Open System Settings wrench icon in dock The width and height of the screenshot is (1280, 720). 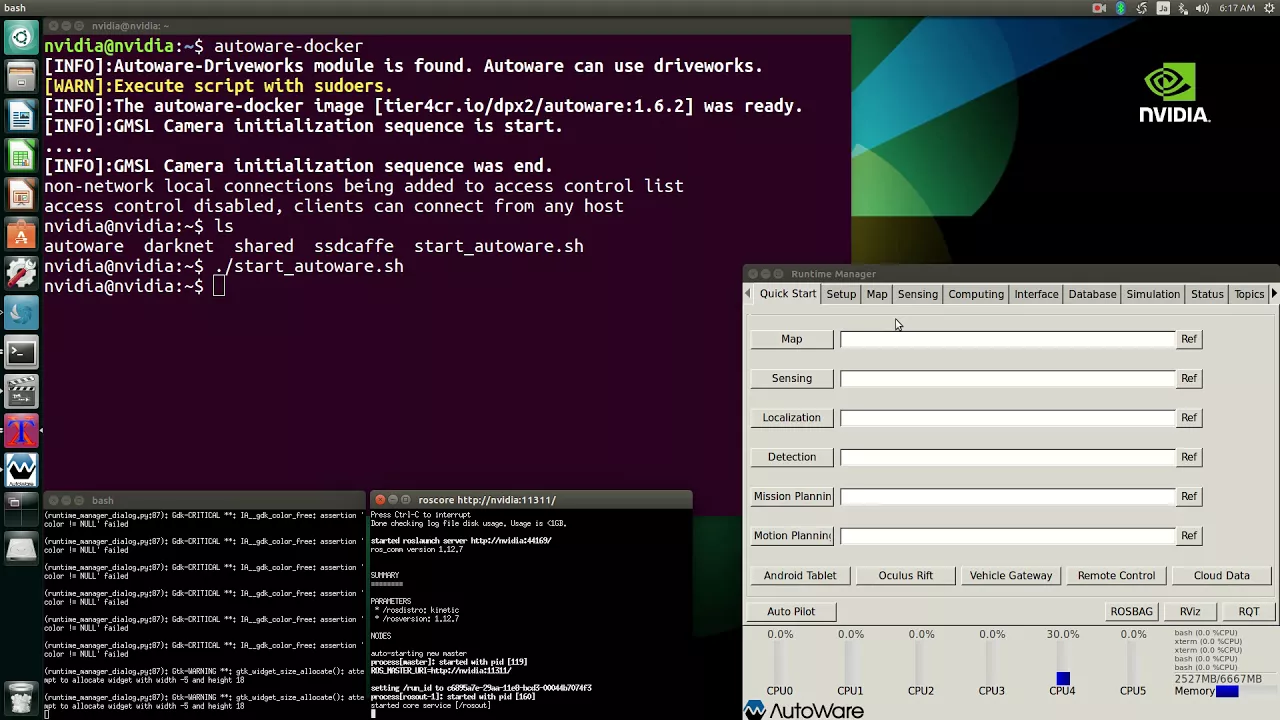click(x=21, y=274)
